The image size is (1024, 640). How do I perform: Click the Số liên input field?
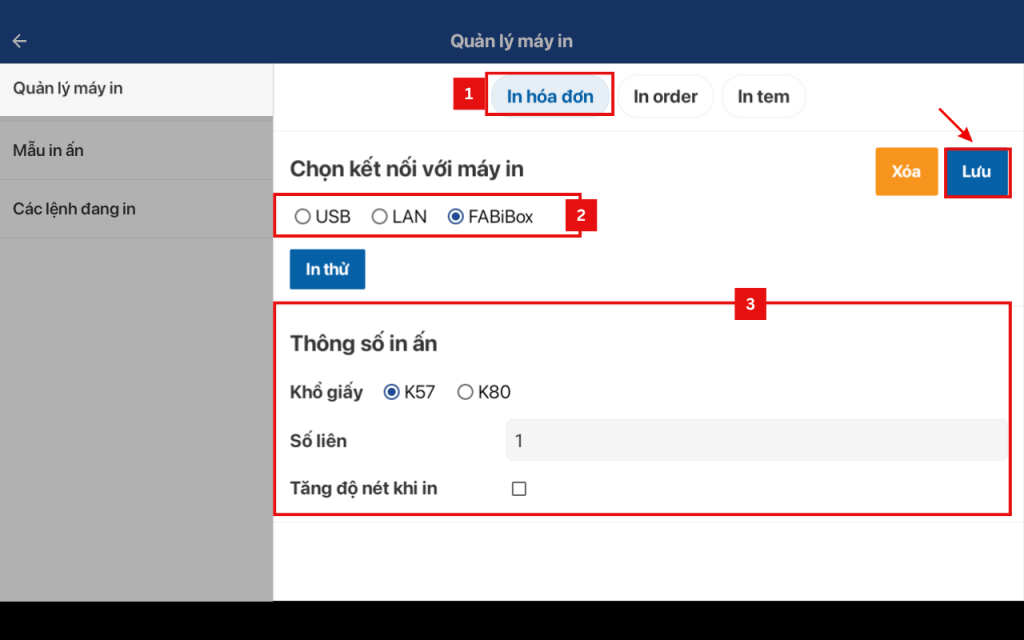pyautogui.click(x=755, y=440)
